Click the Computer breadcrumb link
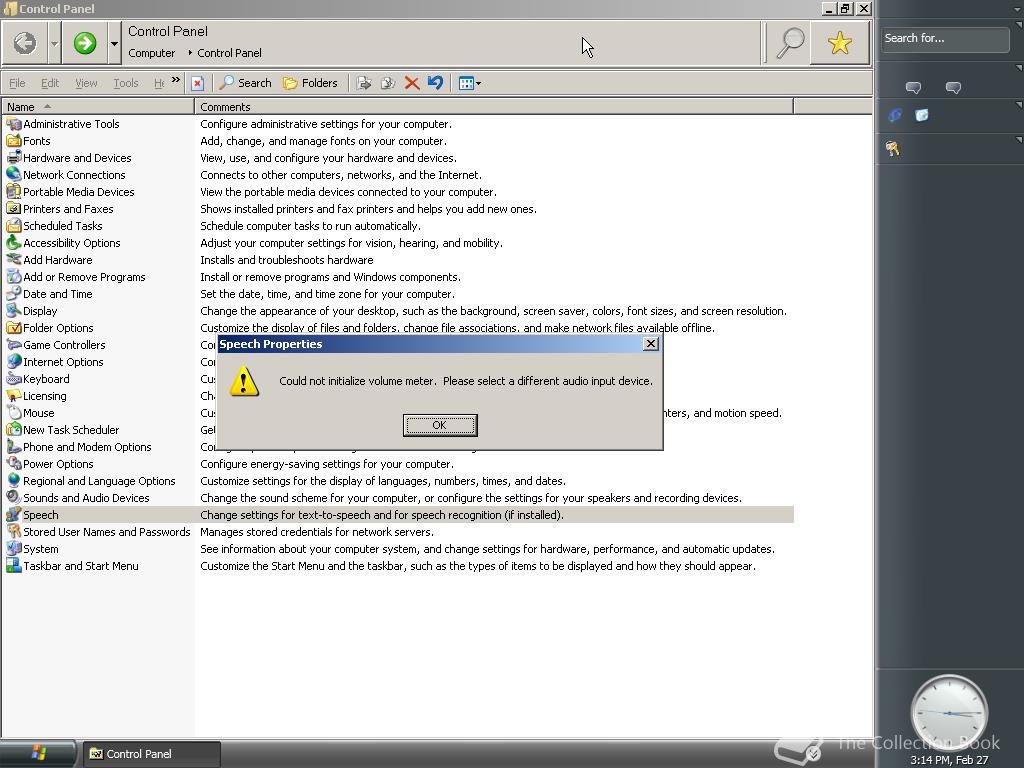Image resolution: width=1024 pixels, height=768 pixels. (152, 53)
